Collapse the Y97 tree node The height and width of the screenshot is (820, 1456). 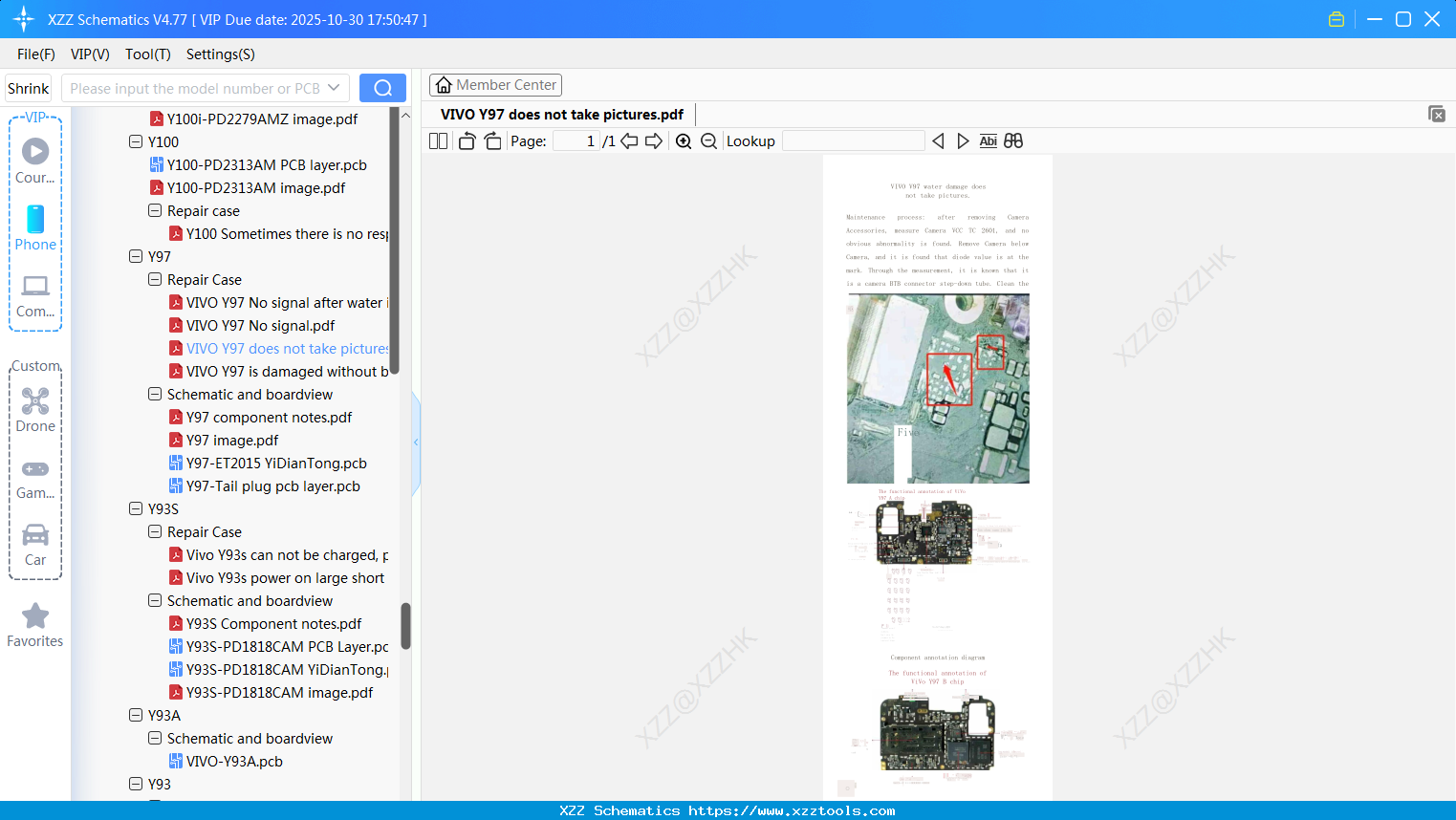(x=136, y=256)
